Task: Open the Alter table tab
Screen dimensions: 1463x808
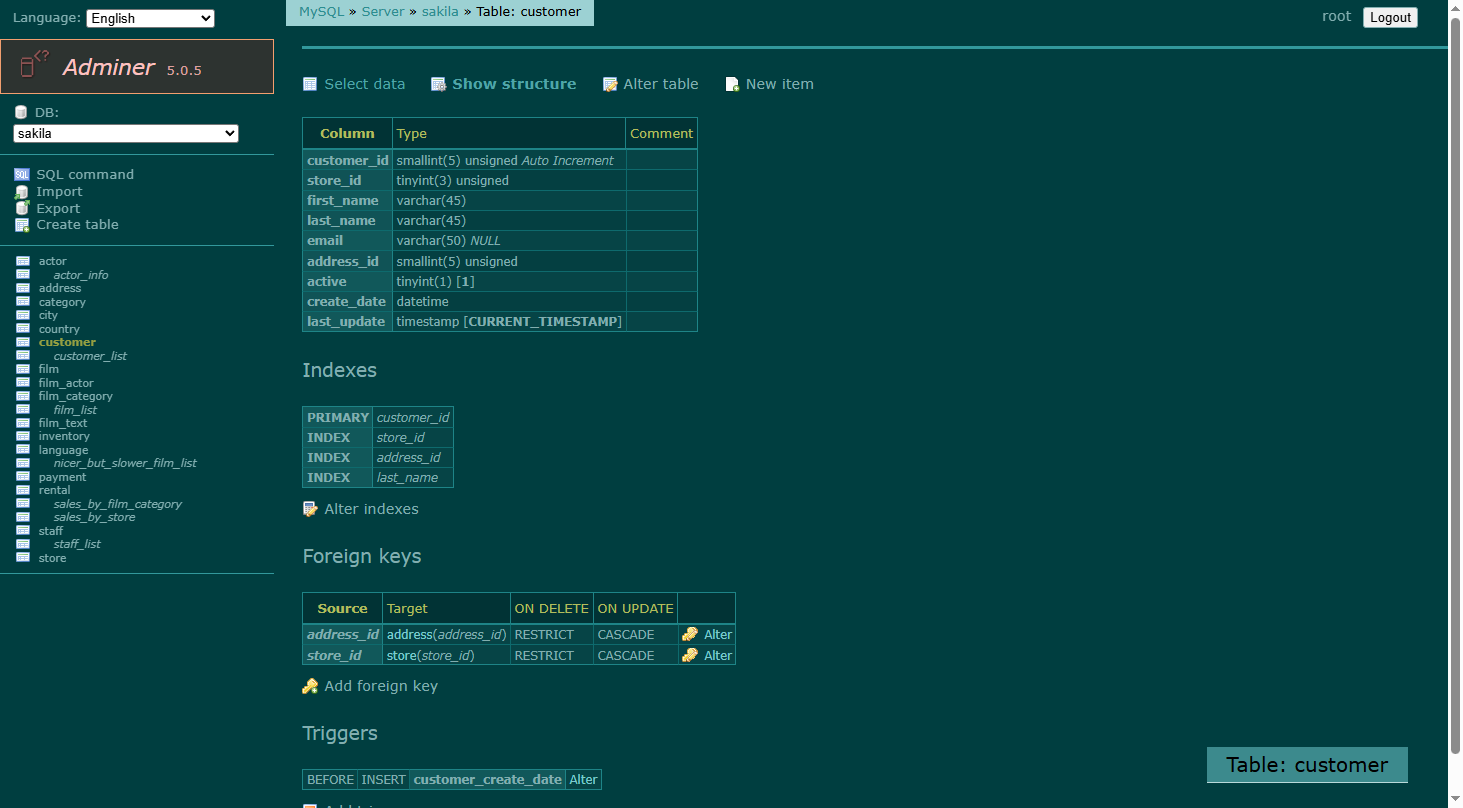Action: (x=650, y=84)
